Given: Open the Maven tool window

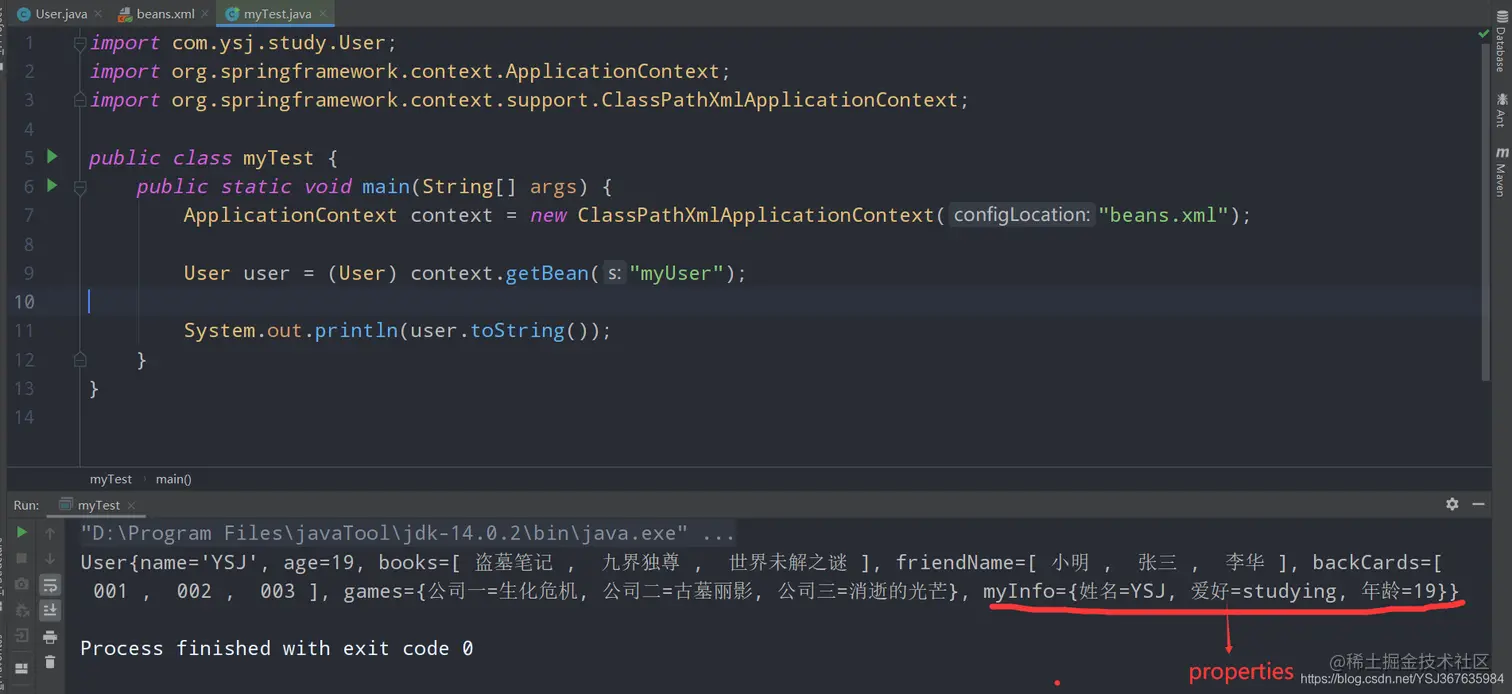Looking at the screenshot, I should pyautogui.click(x=1500, y=172).
